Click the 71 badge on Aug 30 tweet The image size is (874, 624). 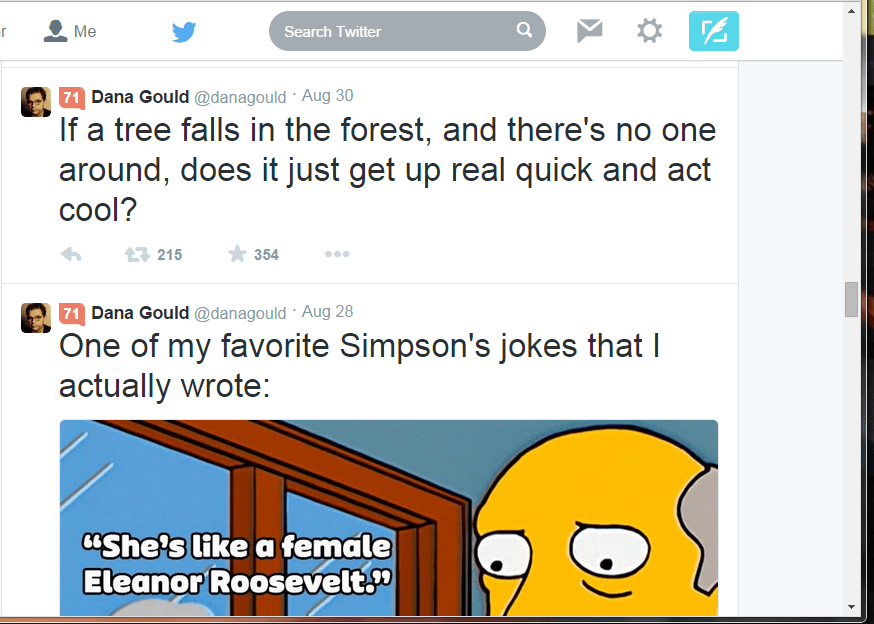(71, 97)
